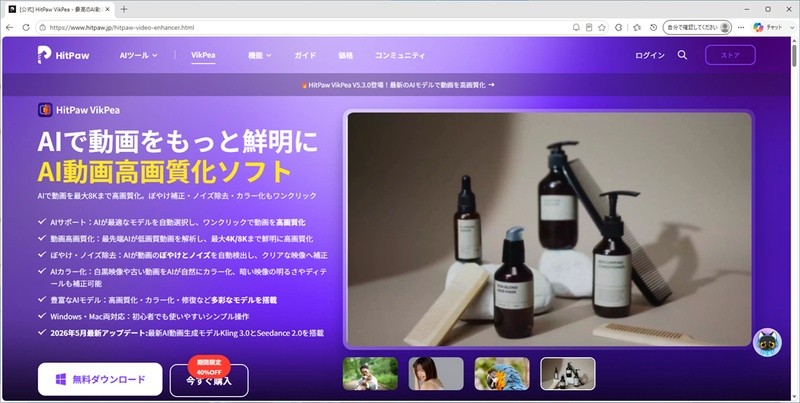The image size is (800, 403).
Task: Click the 無料ダウンロード button
Action: [x=100, y=379]
